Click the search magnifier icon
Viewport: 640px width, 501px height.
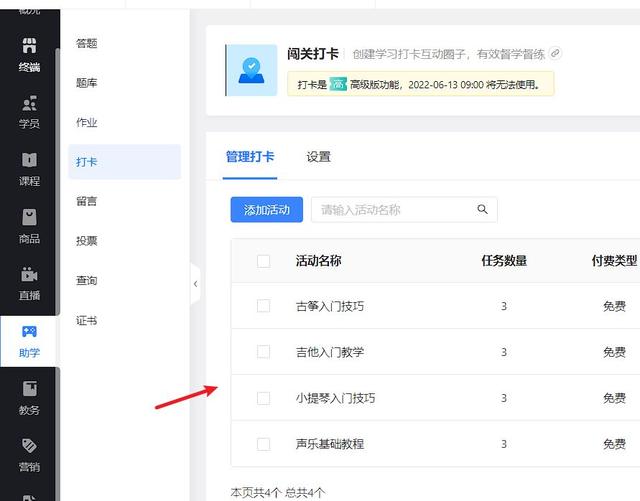point(482,210)
